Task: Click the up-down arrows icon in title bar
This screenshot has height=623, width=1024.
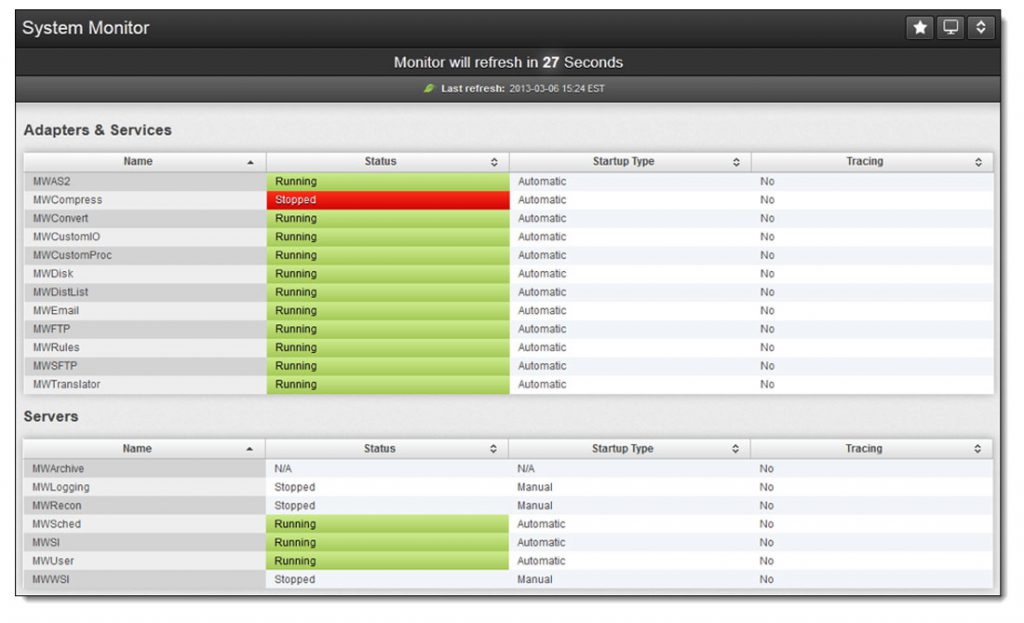Action: (981, 28)
